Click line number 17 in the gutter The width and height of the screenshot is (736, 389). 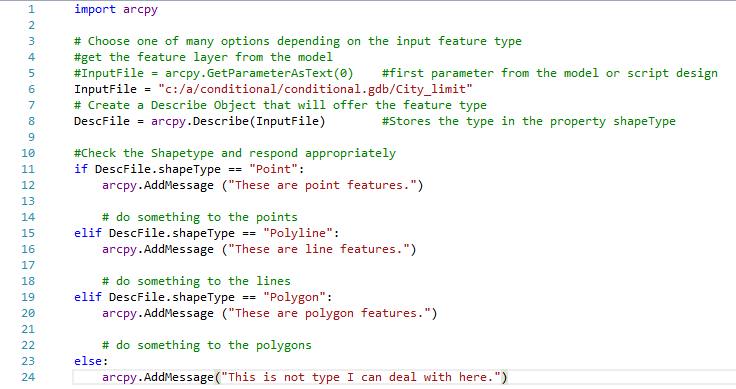coord(28,265)
